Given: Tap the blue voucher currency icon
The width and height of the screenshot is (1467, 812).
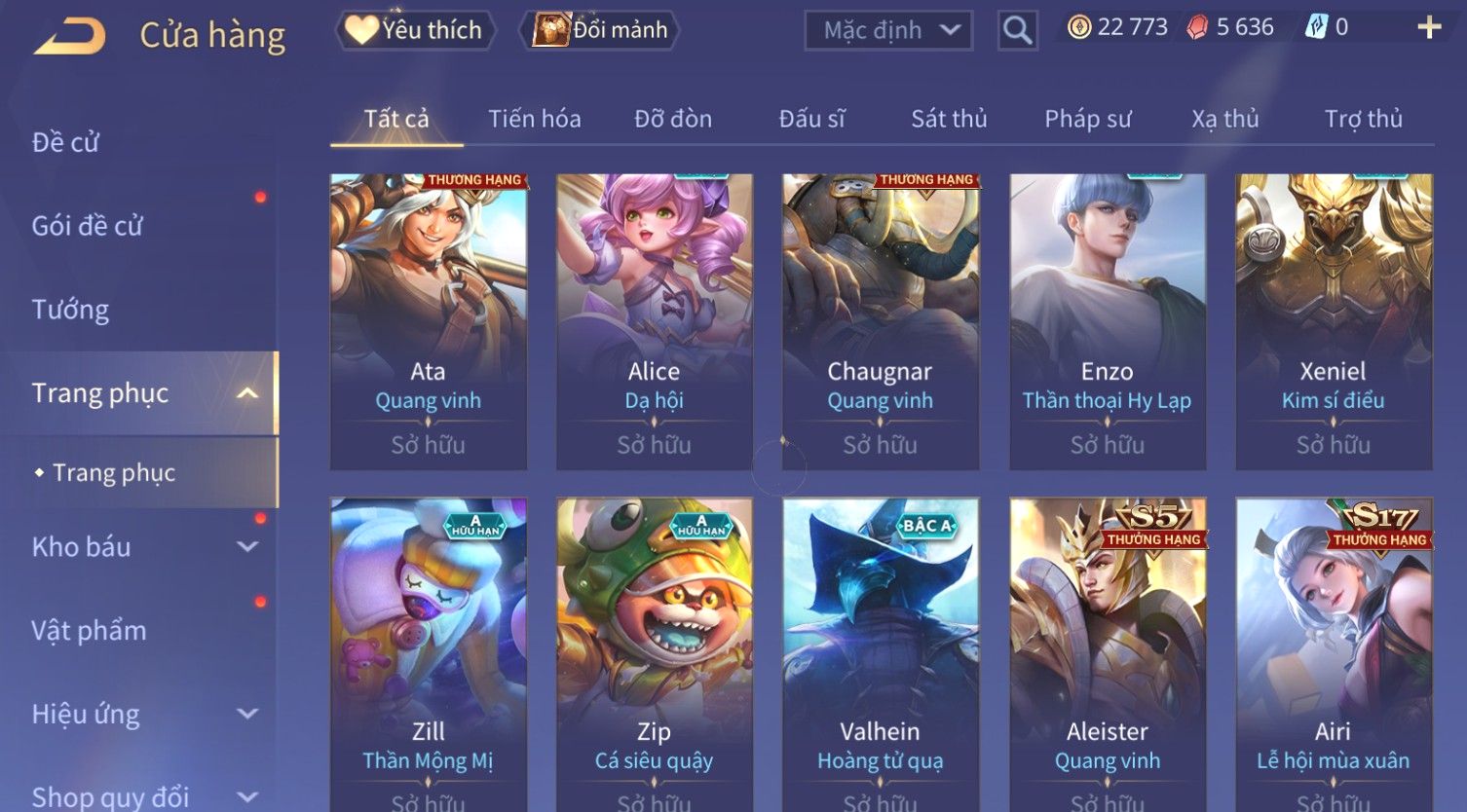Looking at the screenshot, I should [1316, 27].
